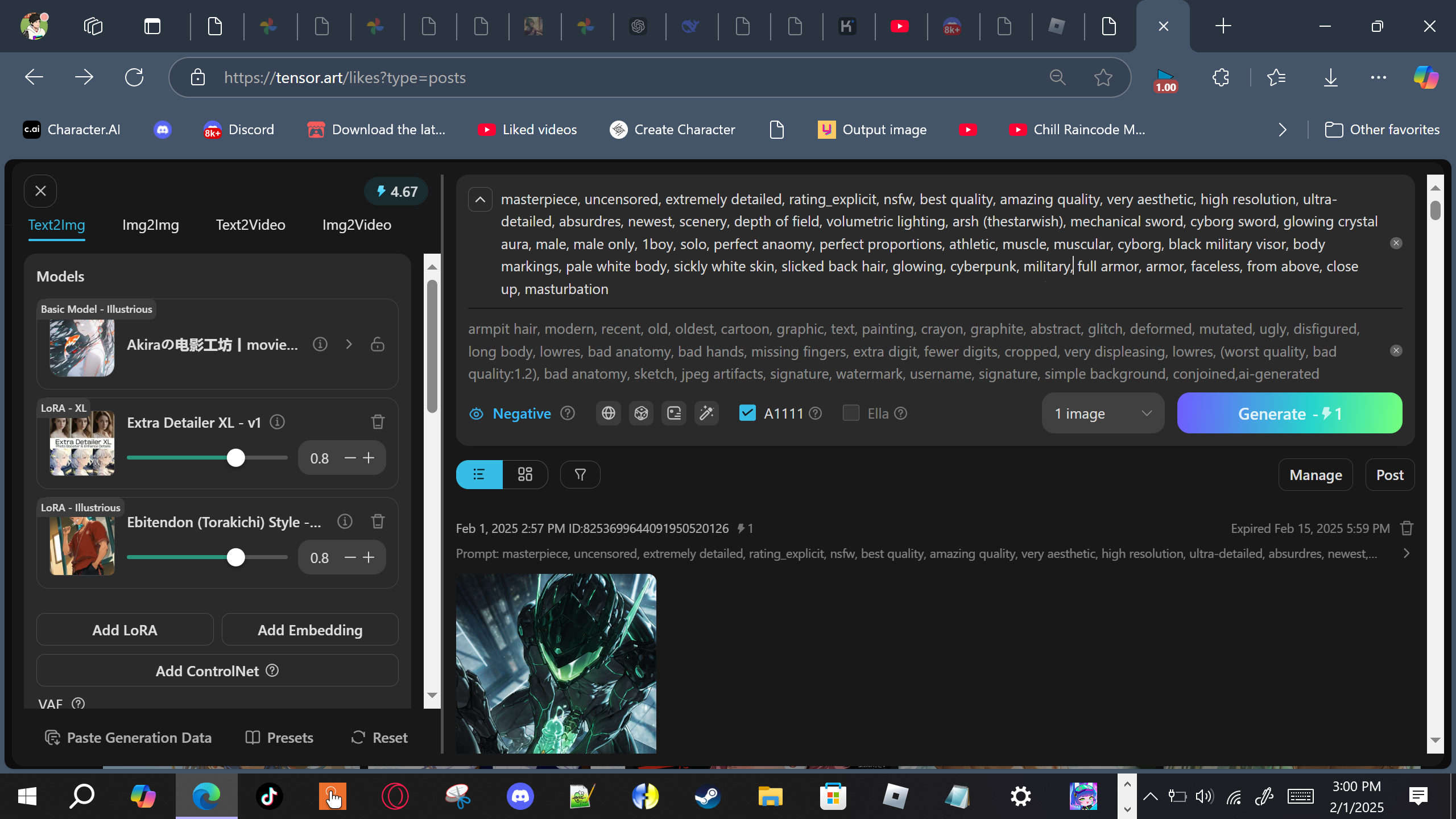Screen dimensions: 1456x819
Task: Delete the Feb 1 generation task
Action: point(1407,528)
